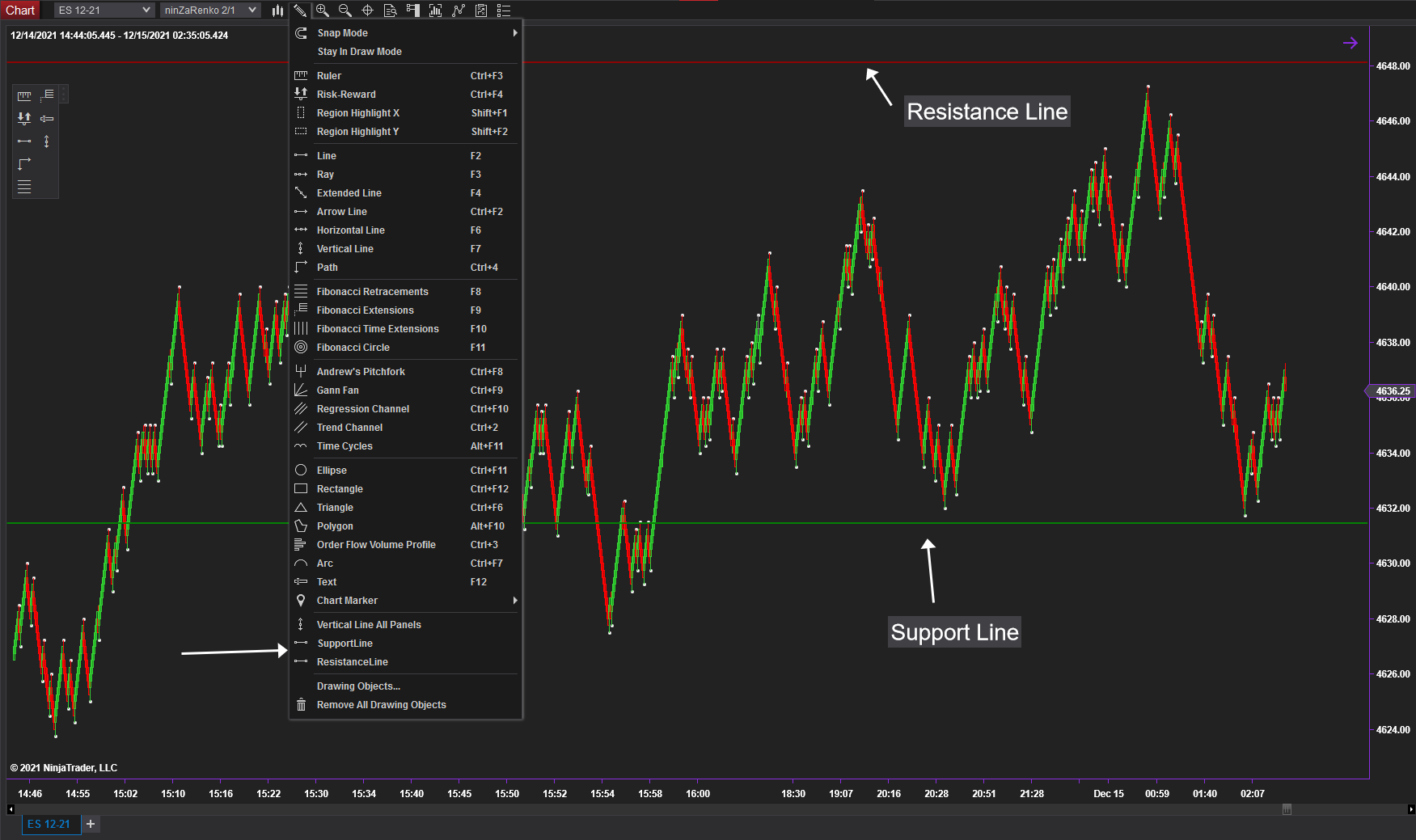This screenshot has width=1416, height=840.
Task: Add a new chart tab
Action: click(91, 824)
